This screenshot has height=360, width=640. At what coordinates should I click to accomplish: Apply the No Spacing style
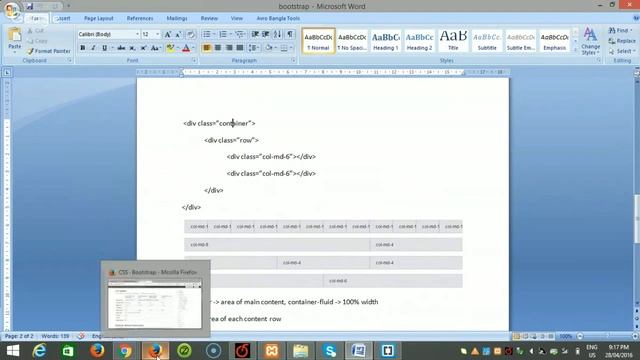[352, 40]
